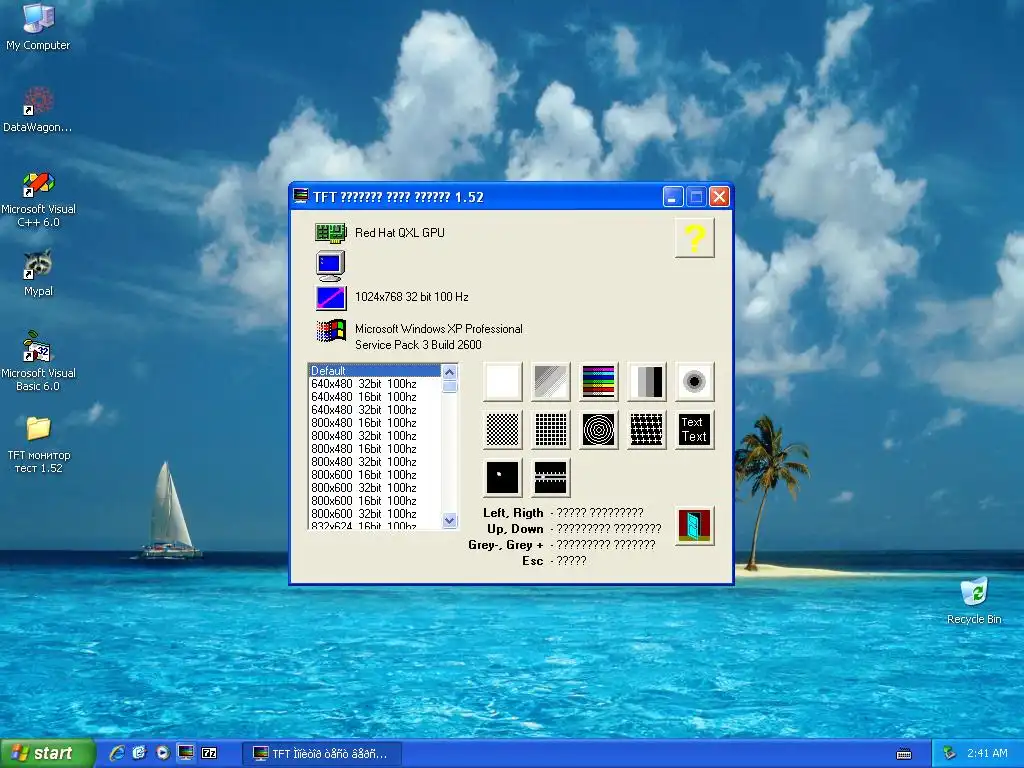Select Microsoft Visual C++ 6.0 shortcut
1024x768 pixels.
point(39,199)
